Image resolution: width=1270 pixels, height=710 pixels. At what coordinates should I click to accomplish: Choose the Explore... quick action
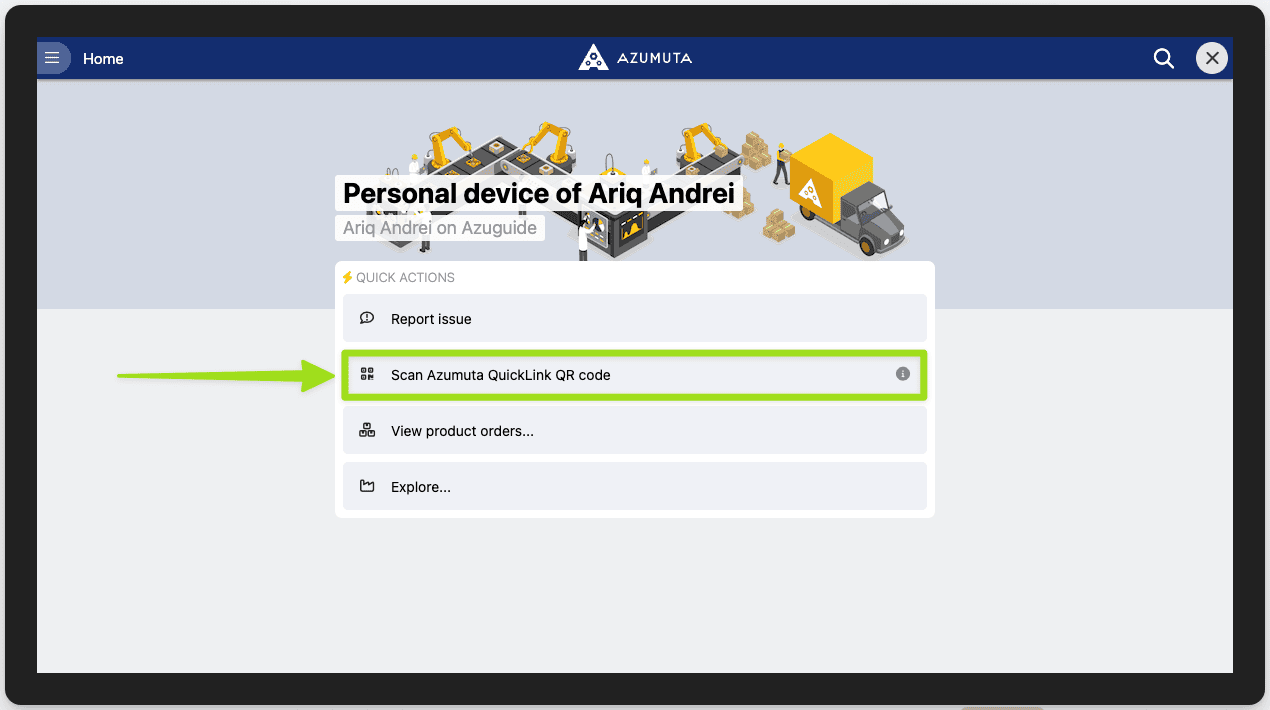[x=634, y=487]
